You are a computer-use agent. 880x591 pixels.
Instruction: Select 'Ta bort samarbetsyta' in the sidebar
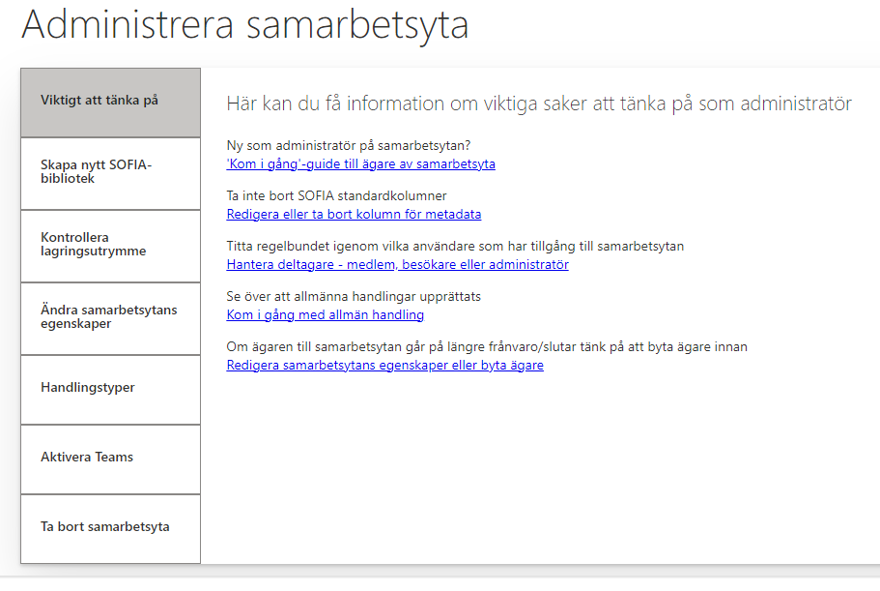point(110,529)
